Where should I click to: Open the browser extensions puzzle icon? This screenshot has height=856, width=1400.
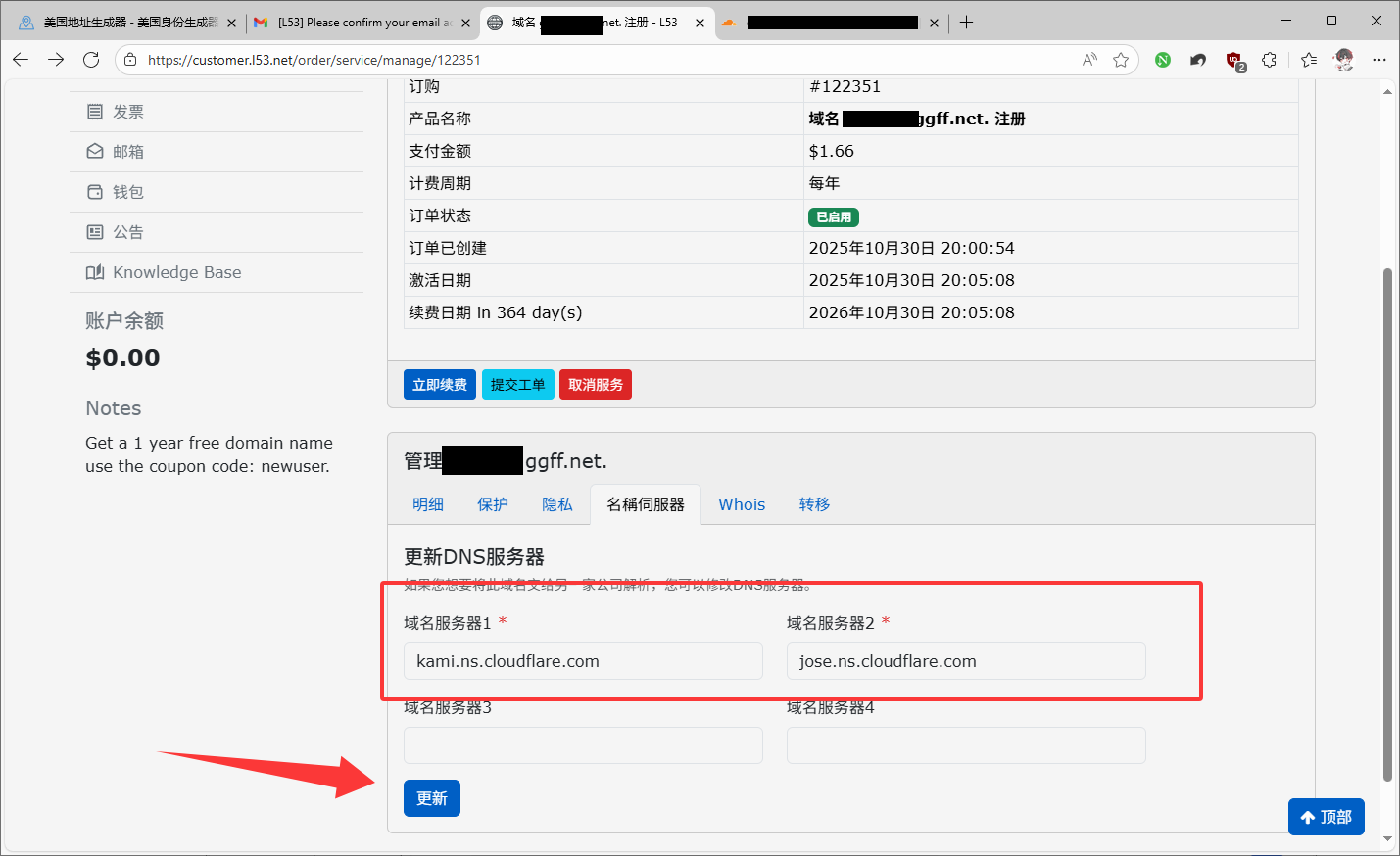point(1269,60)
